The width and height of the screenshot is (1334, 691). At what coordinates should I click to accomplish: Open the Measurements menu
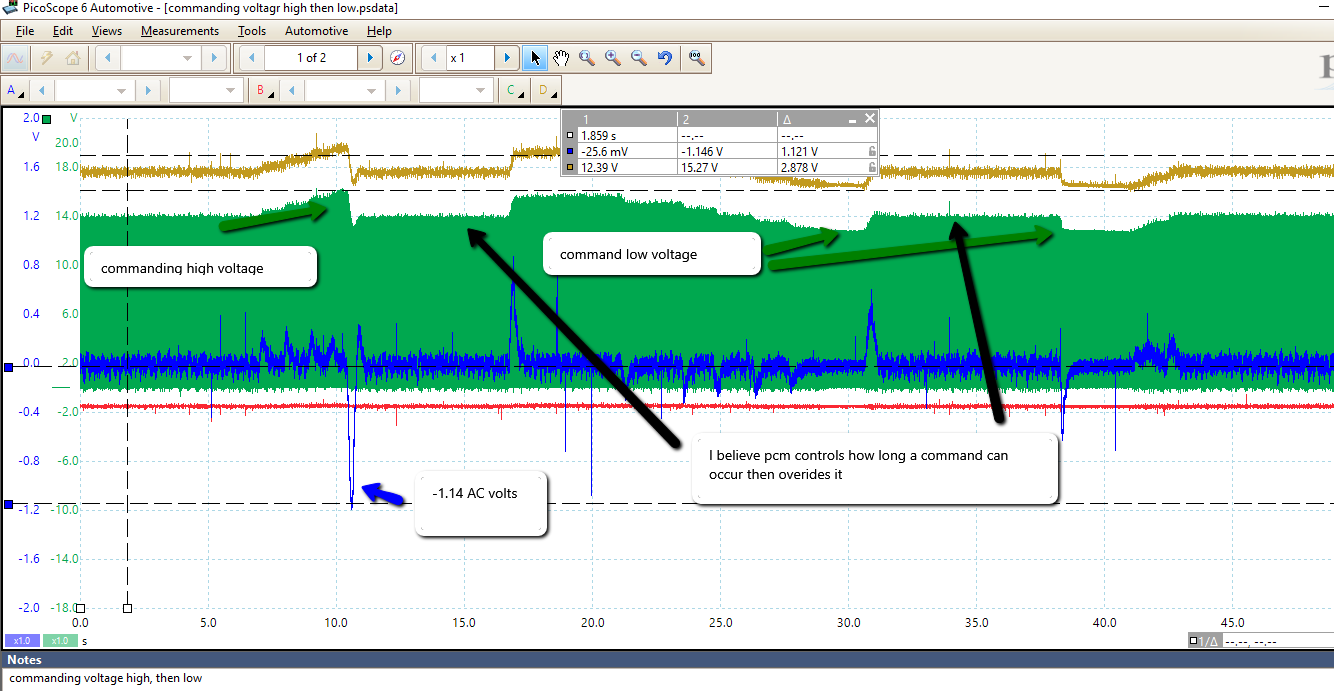[179, 31]
